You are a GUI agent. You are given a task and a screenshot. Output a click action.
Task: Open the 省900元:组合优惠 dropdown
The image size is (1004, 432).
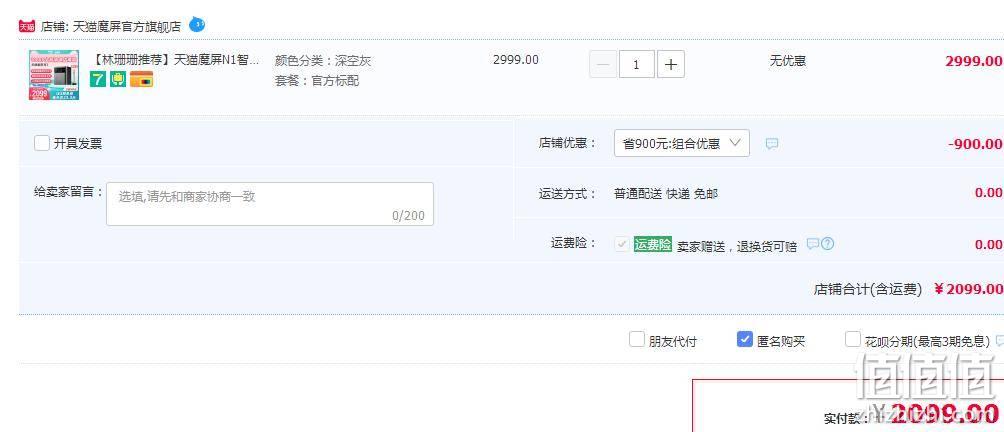point(681,143)
